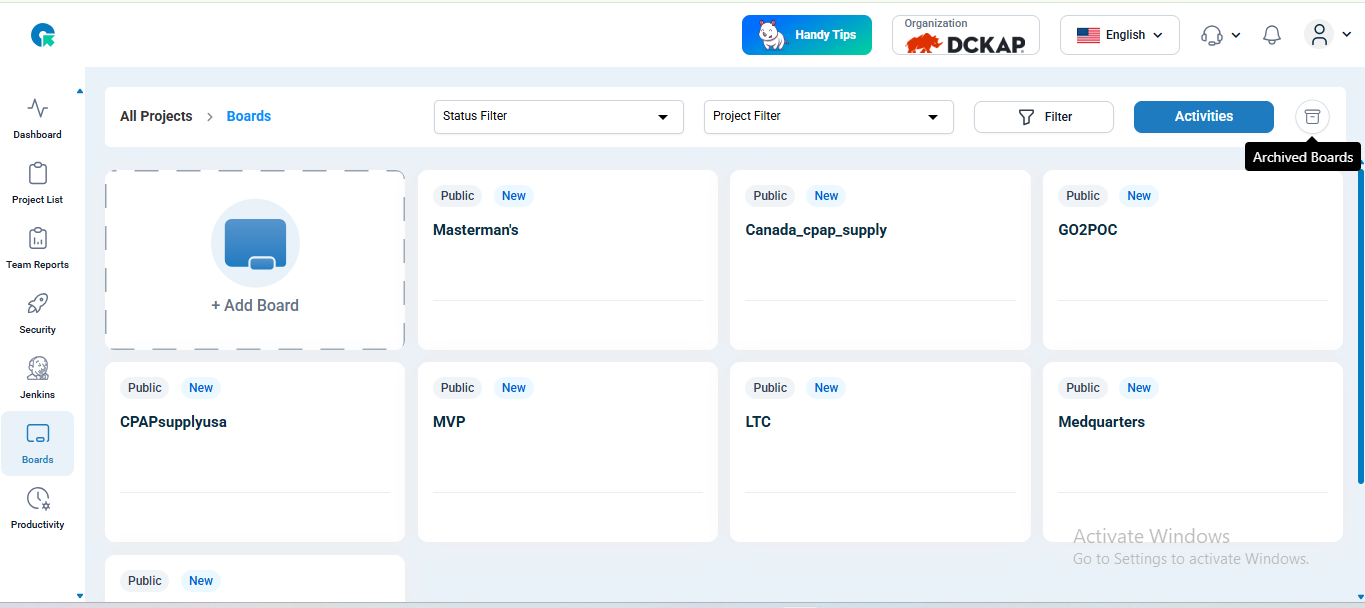Open Team Reports in sidebar
Screen dimensions: 1365x608
tap(38, 248)
